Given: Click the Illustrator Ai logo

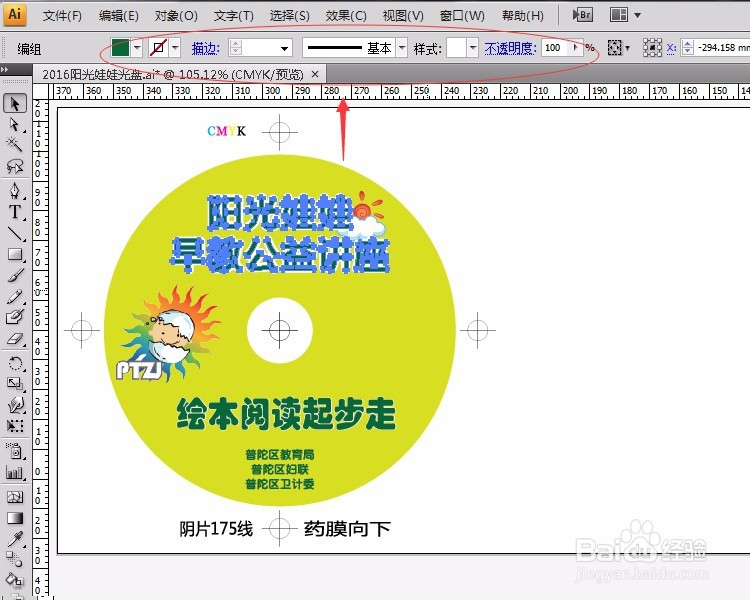Looking at the screenshot, I should point(14,14).
